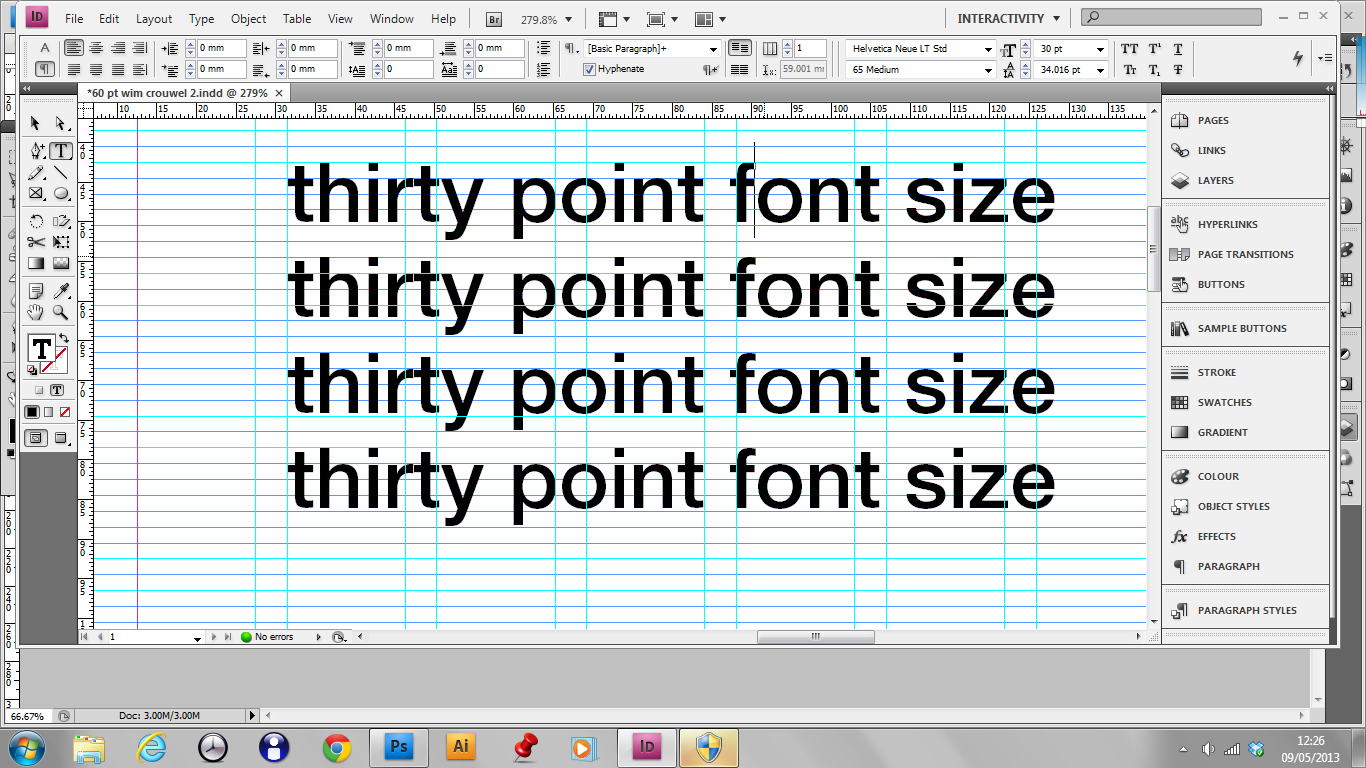Open the Helvetica Neue LT Std font dropdown
The image size is (1366, 768).
tap(988, 49)
